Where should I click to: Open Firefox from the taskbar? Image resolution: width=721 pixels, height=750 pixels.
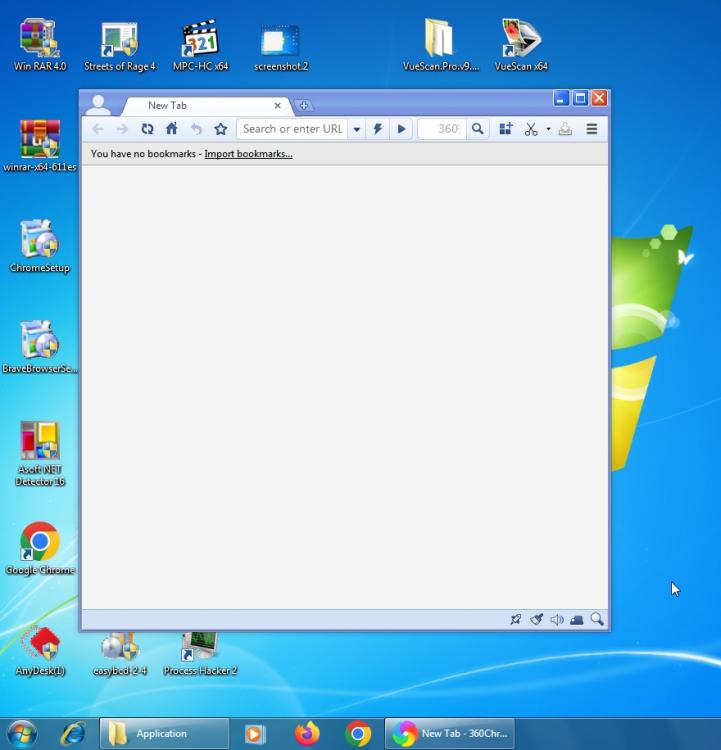click(x=307, y=734)
